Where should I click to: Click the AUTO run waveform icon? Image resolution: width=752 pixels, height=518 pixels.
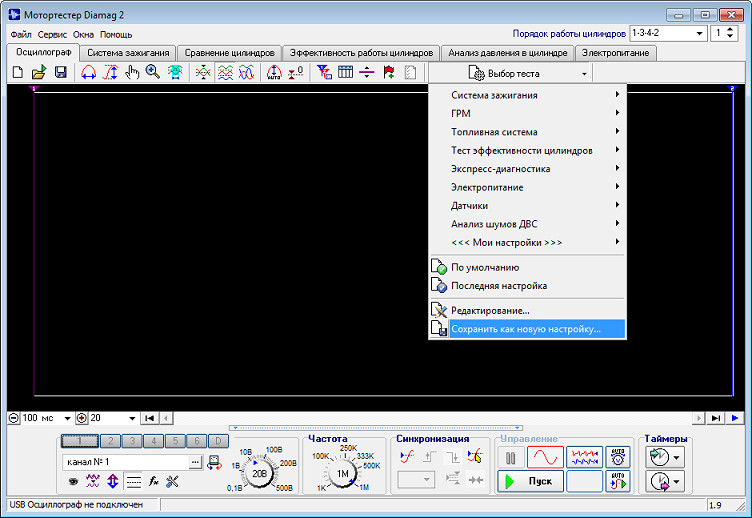(x=618, y=481)
